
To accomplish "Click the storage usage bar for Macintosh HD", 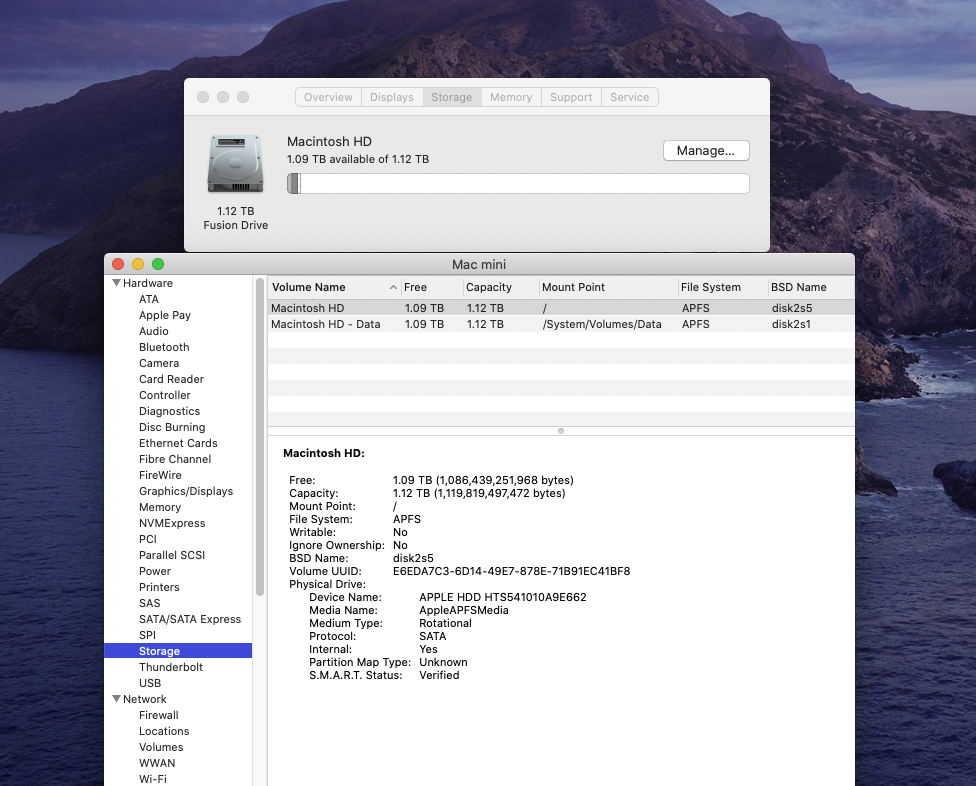I will click(x=518, y=184).
